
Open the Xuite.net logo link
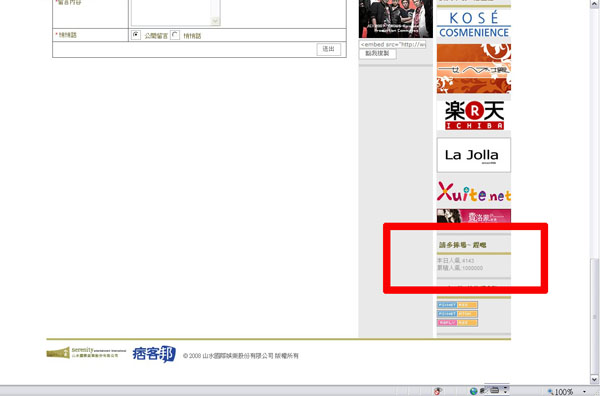[474, 191]
